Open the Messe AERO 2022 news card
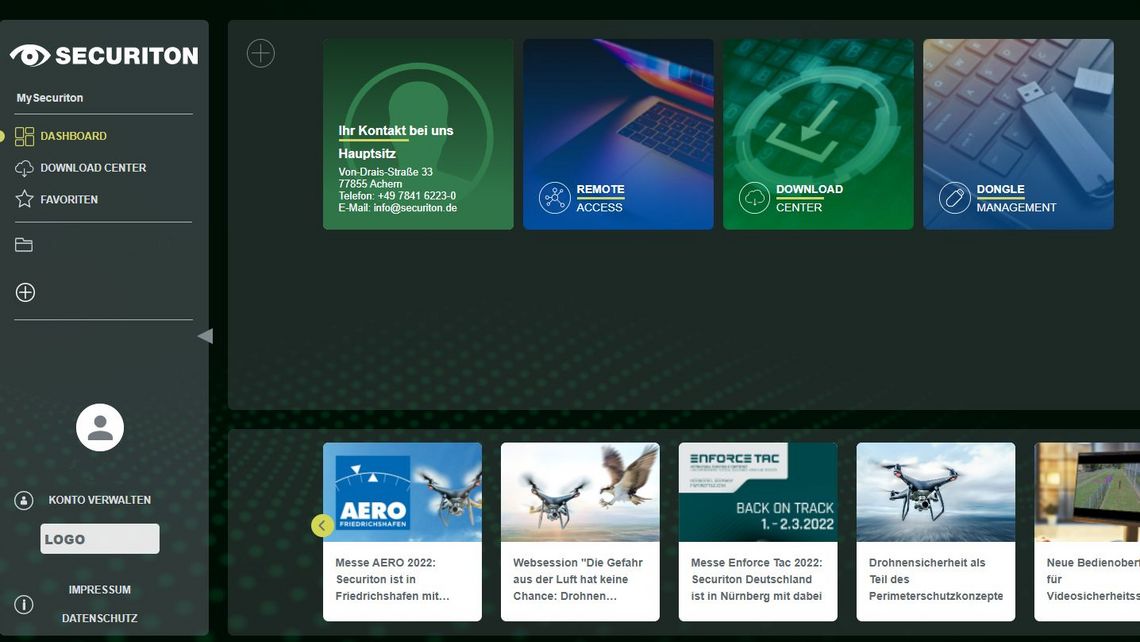 (x=402, y=531)
